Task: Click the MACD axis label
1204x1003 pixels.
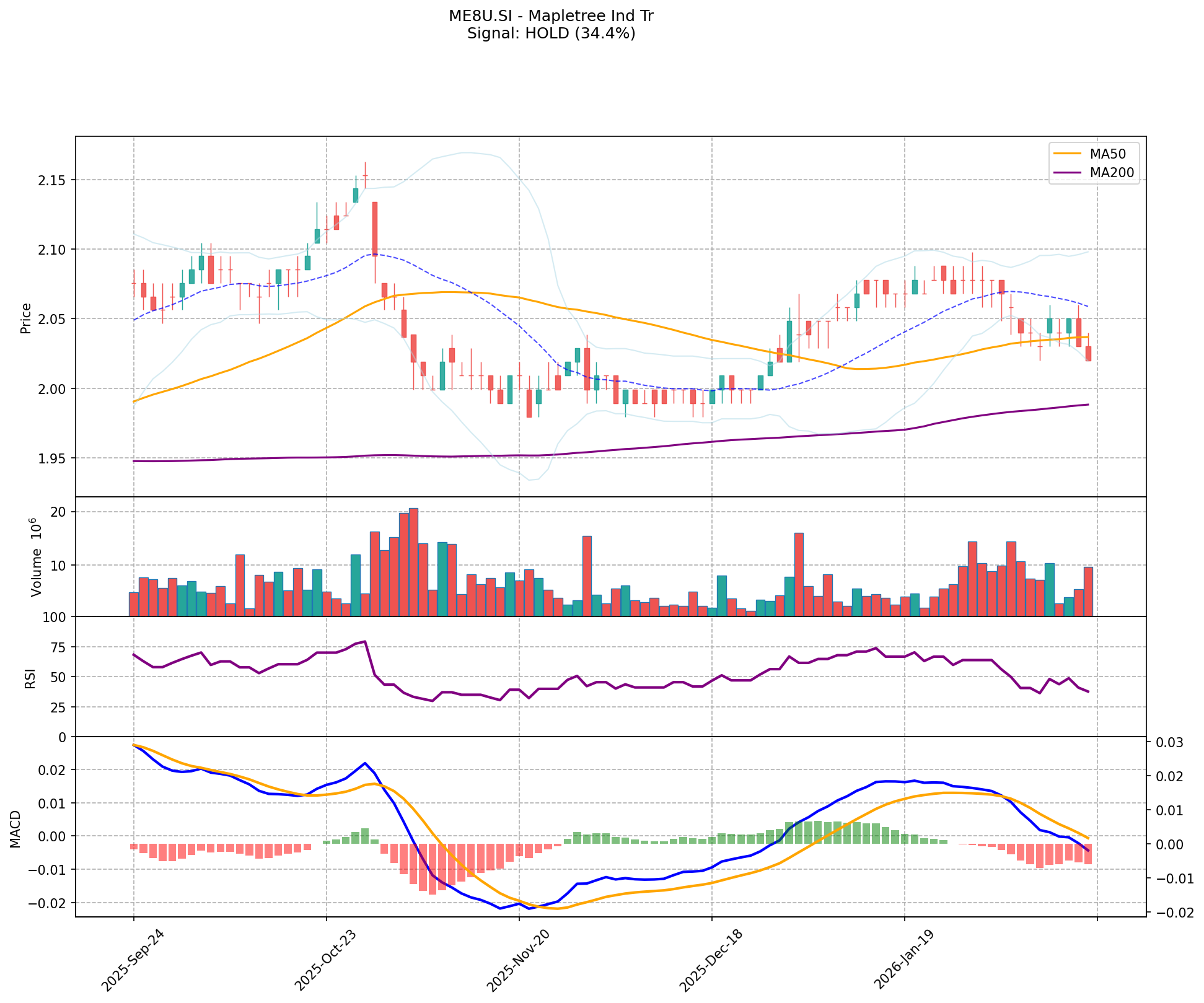Action: pos(16,828)
